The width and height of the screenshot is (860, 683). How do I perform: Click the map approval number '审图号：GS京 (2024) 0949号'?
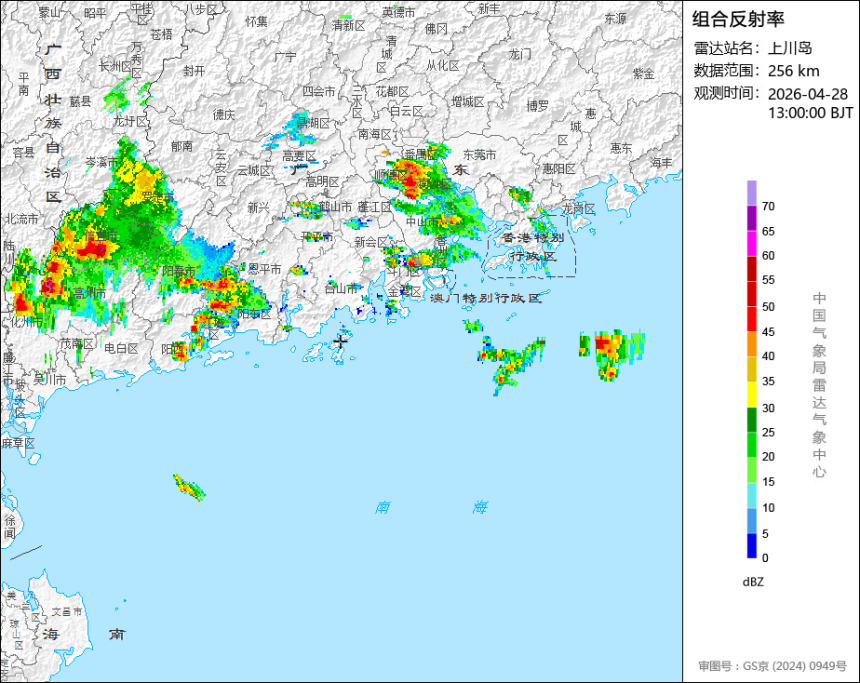coord(772,666)
